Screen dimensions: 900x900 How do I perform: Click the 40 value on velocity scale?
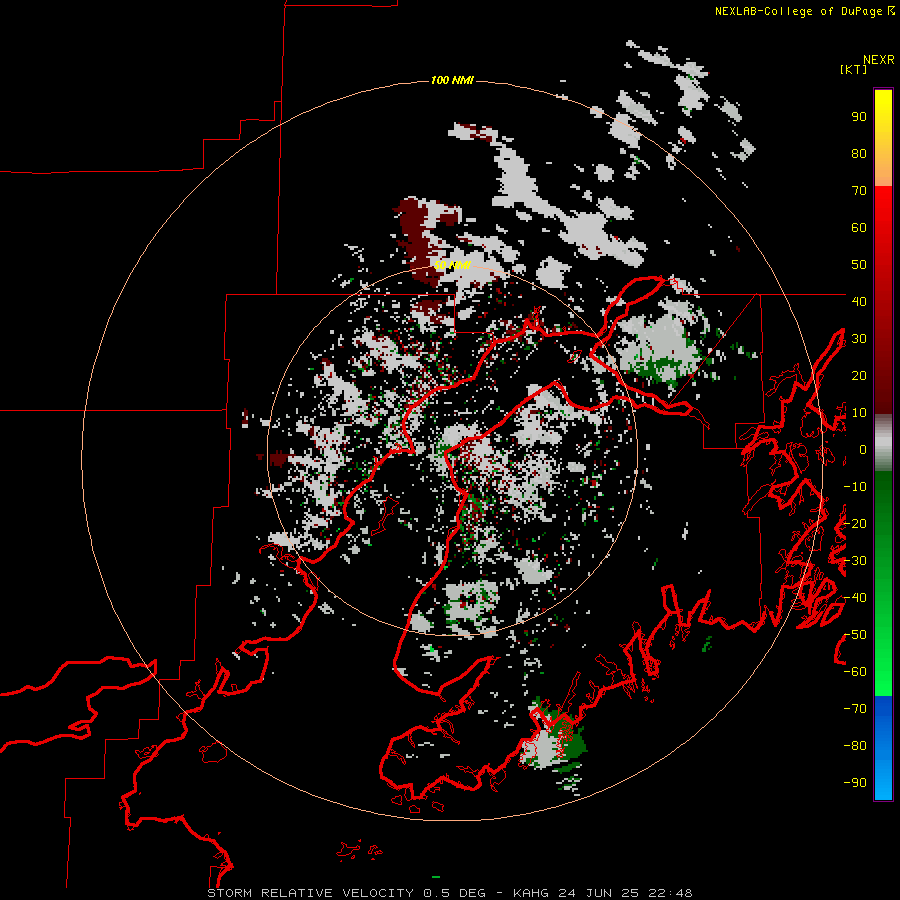859,301
